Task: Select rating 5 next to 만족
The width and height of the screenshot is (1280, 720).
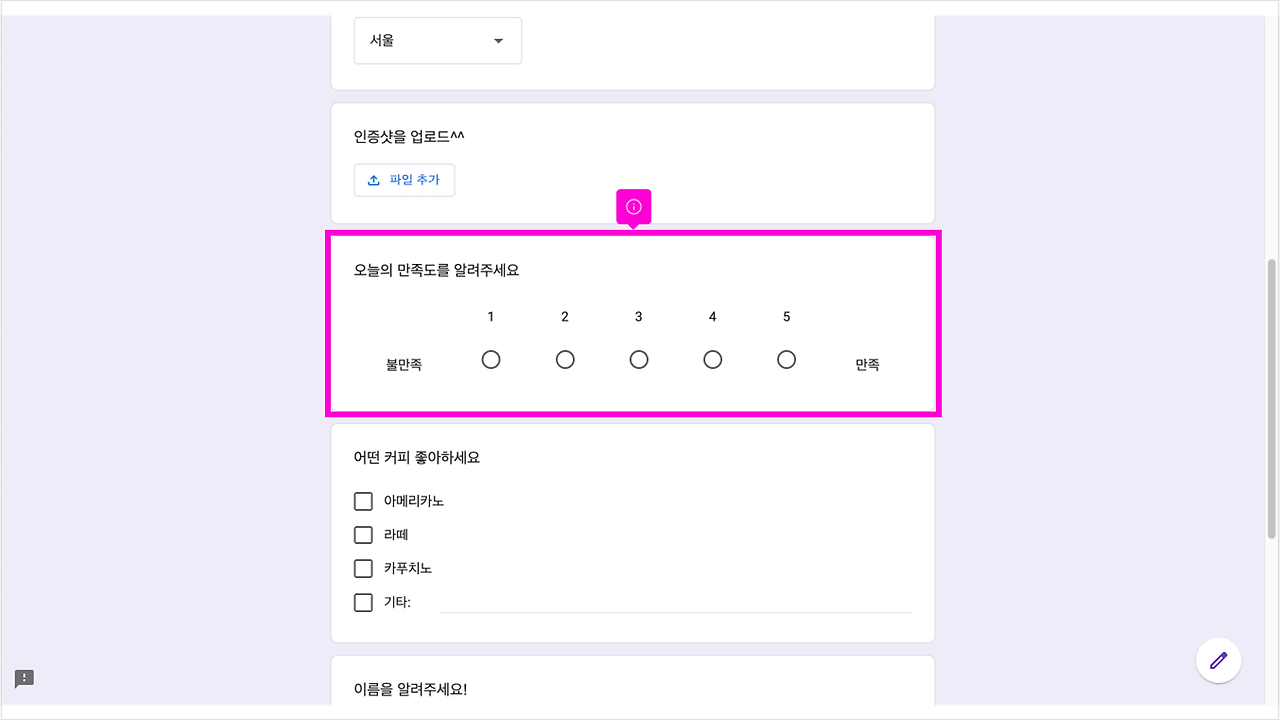Action: [786, 359]
